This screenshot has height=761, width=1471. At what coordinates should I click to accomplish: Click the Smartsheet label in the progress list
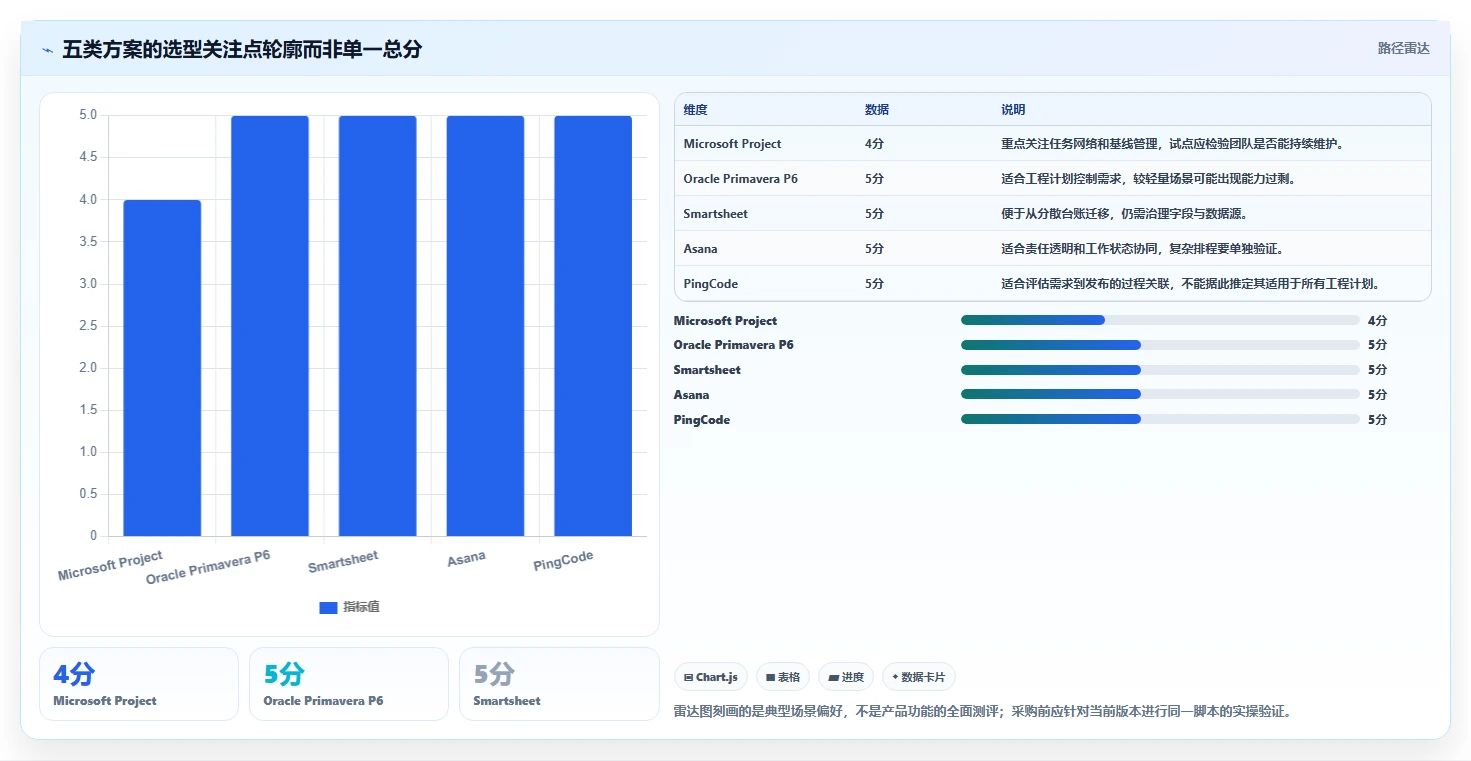(707, 370)
